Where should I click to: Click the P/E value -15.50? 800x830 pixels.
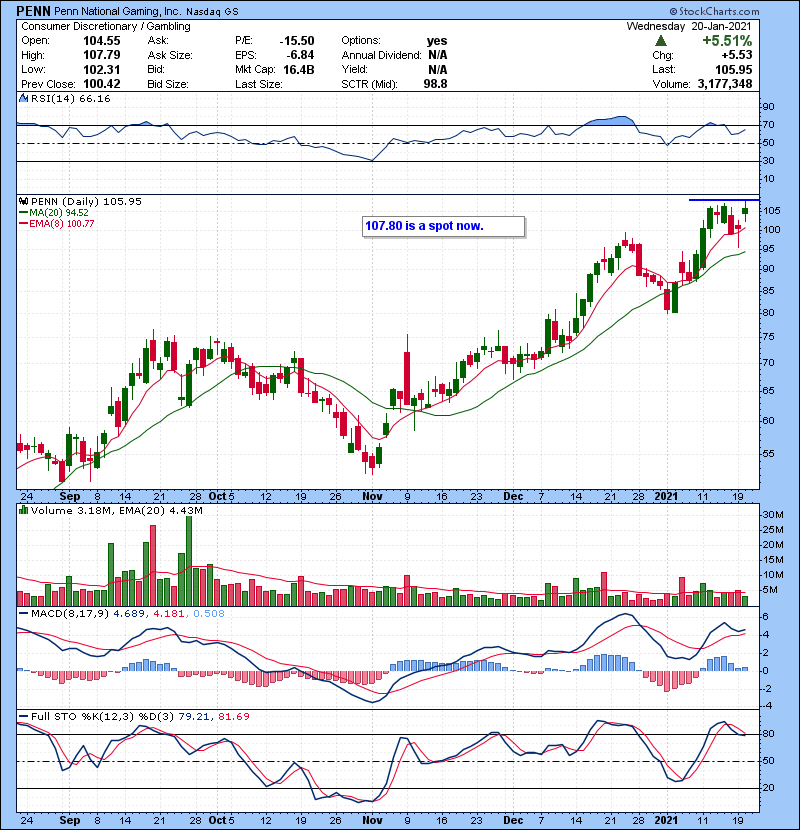coord(296,41)
